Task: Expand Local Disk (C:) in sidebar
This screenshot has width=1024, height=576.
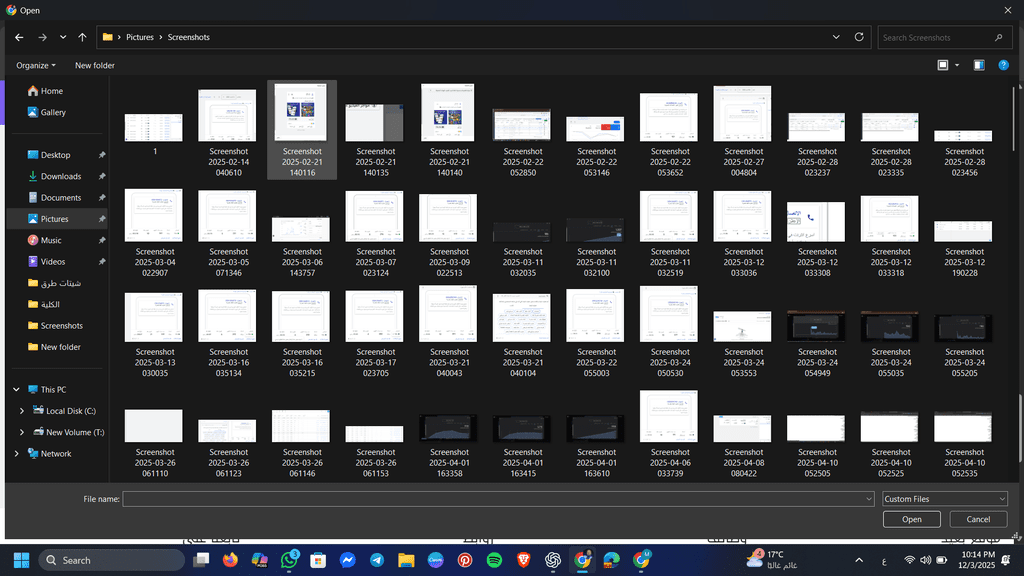Action: [x=23, y=411]
